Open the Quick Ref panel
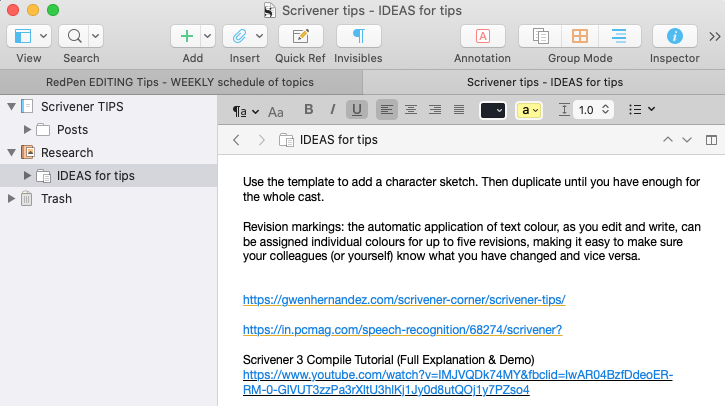The image size is (725, 406). click(301, 36)
